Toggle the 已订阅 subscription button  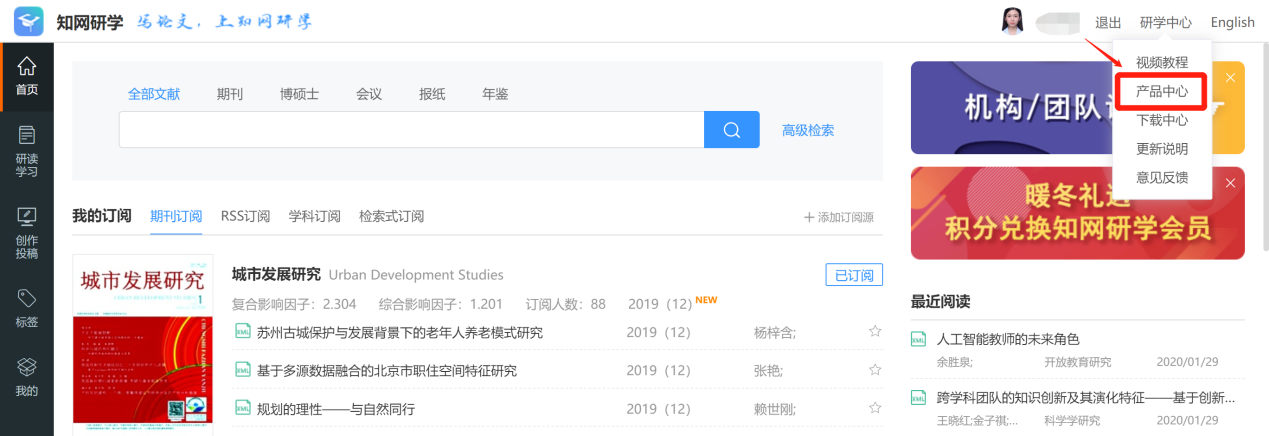pos(854,276)
